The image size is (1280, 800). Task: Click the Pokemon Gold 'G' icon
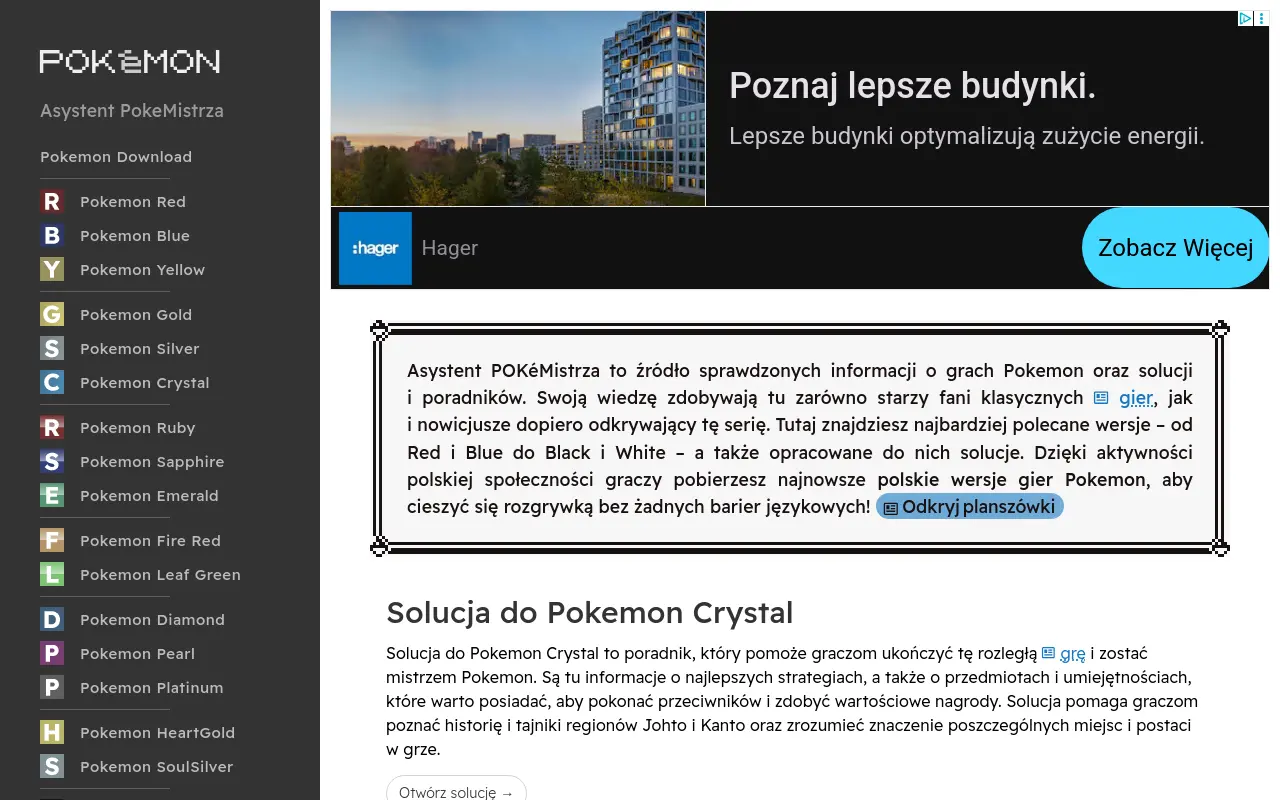(x=52, y=315)
